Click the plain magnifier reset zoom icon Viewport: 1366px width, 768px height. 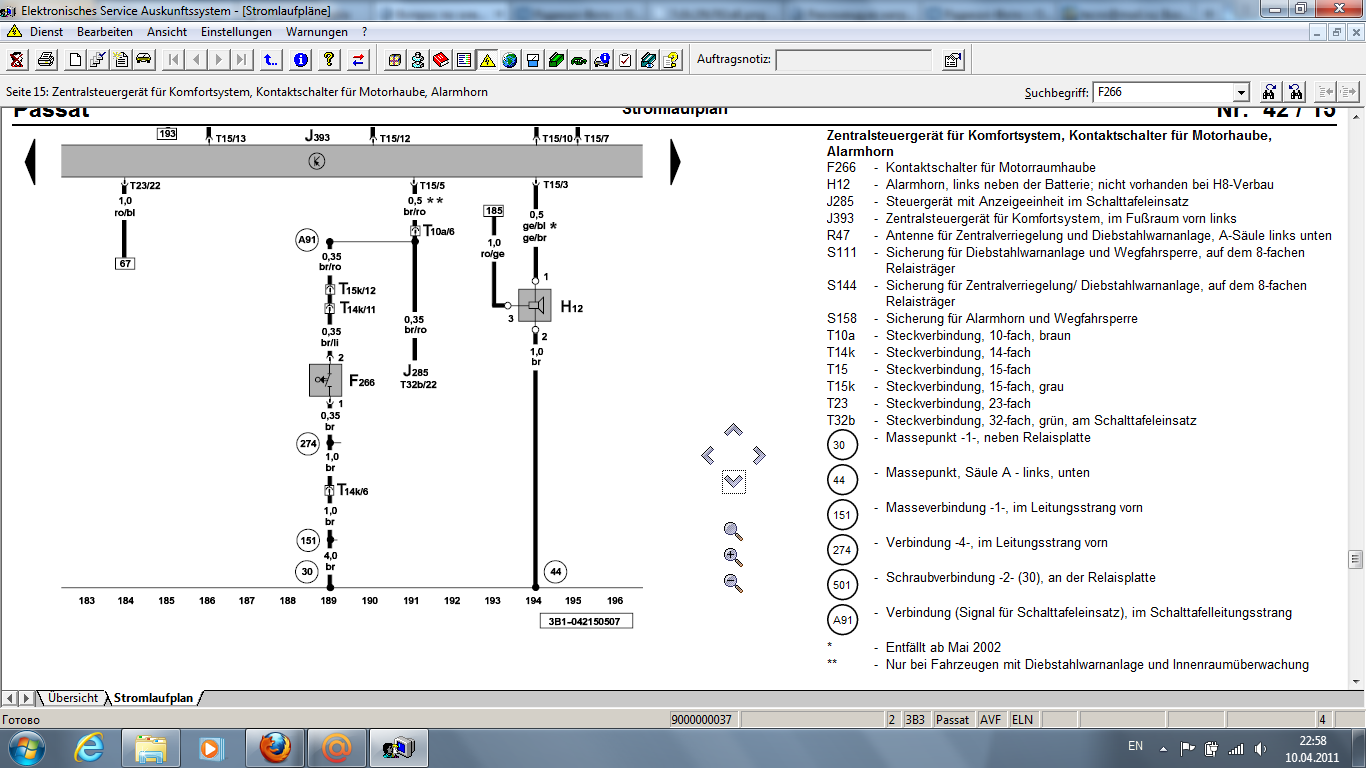click(733, 531)
